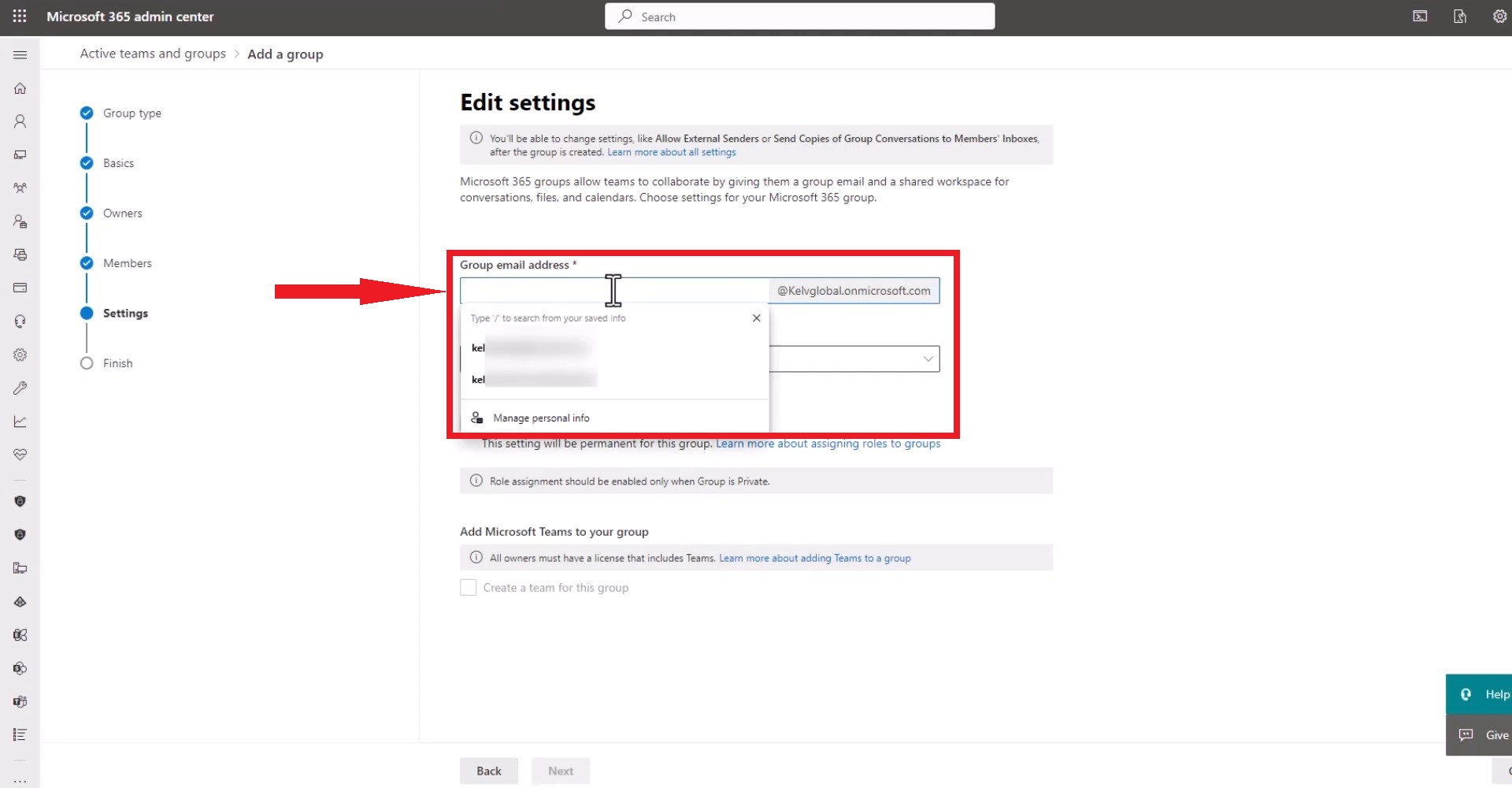This screenshot has height=788, width=1512.
Task: Open the Health heart sidebar icon
Action: tap(20, 455)
